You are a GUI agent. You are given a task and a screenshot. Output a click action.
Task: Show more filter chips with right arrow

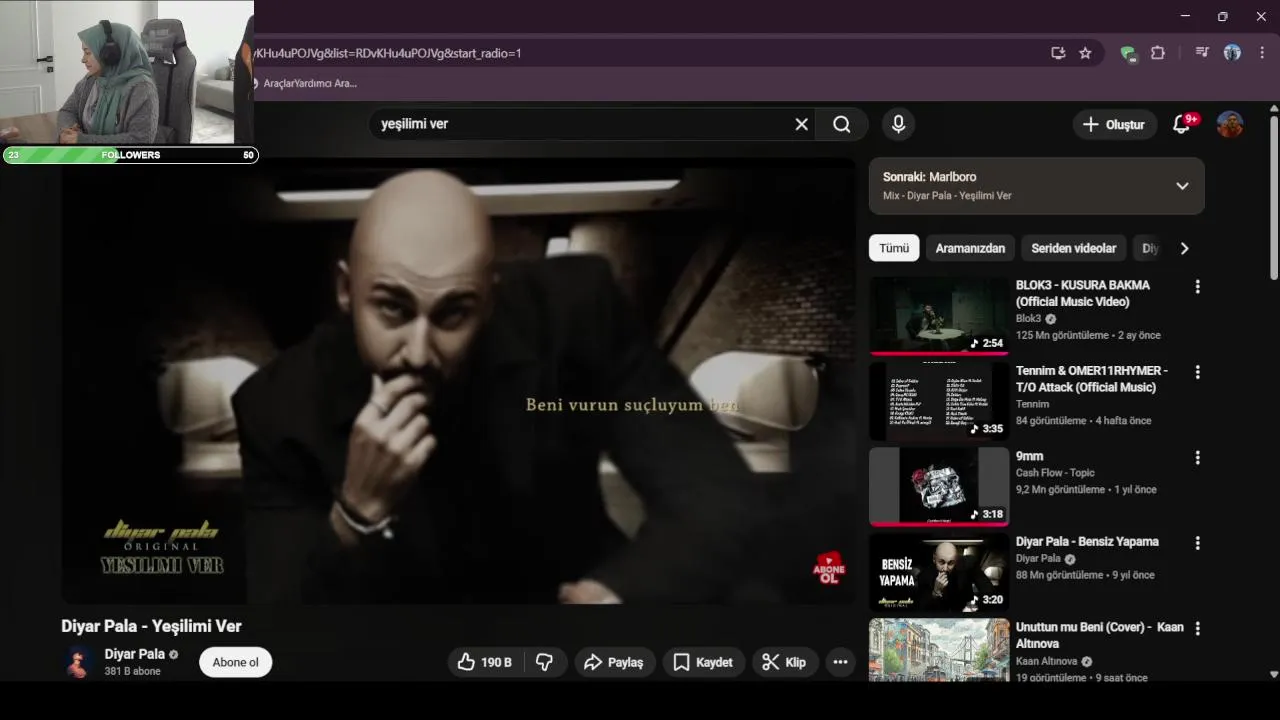1184,248
